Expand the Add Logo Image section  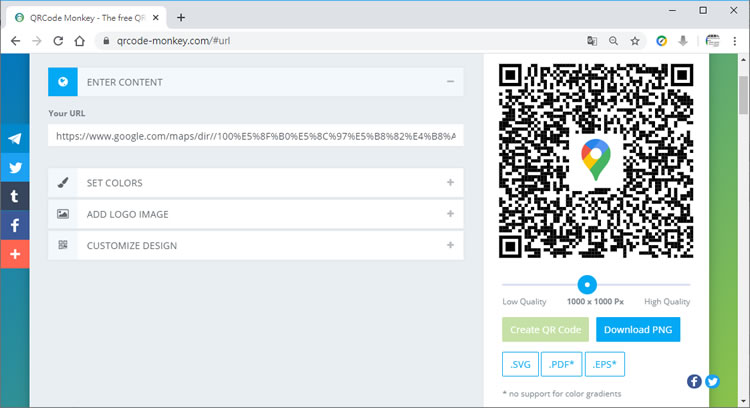click(x=450, y=214)
